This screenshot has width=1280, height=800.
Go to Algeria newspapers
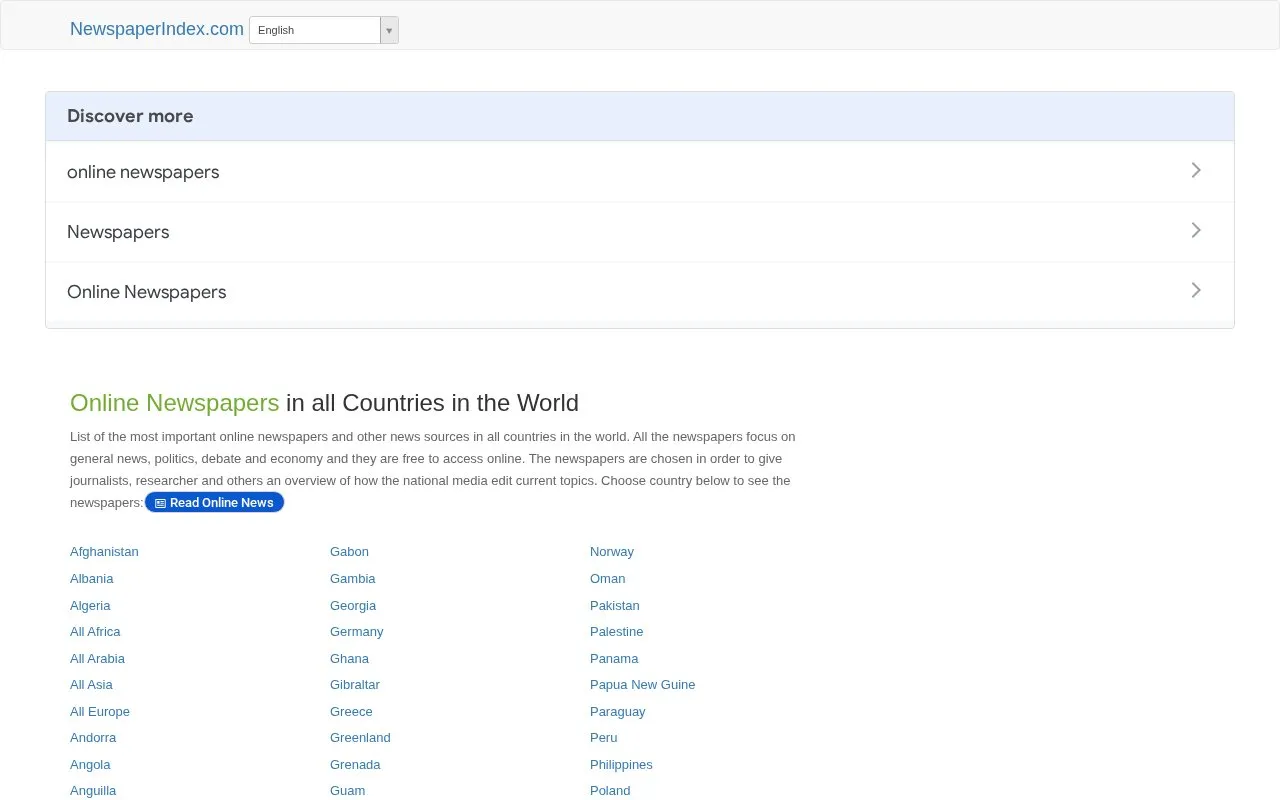(x=90, y=606)
